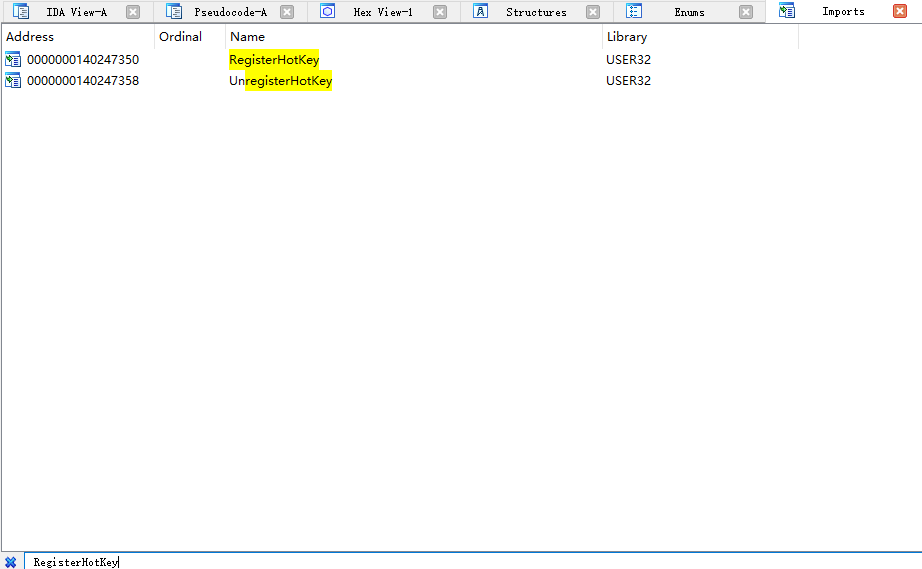Close the Enums tab
922x569 pixels.
click(746, 12)
